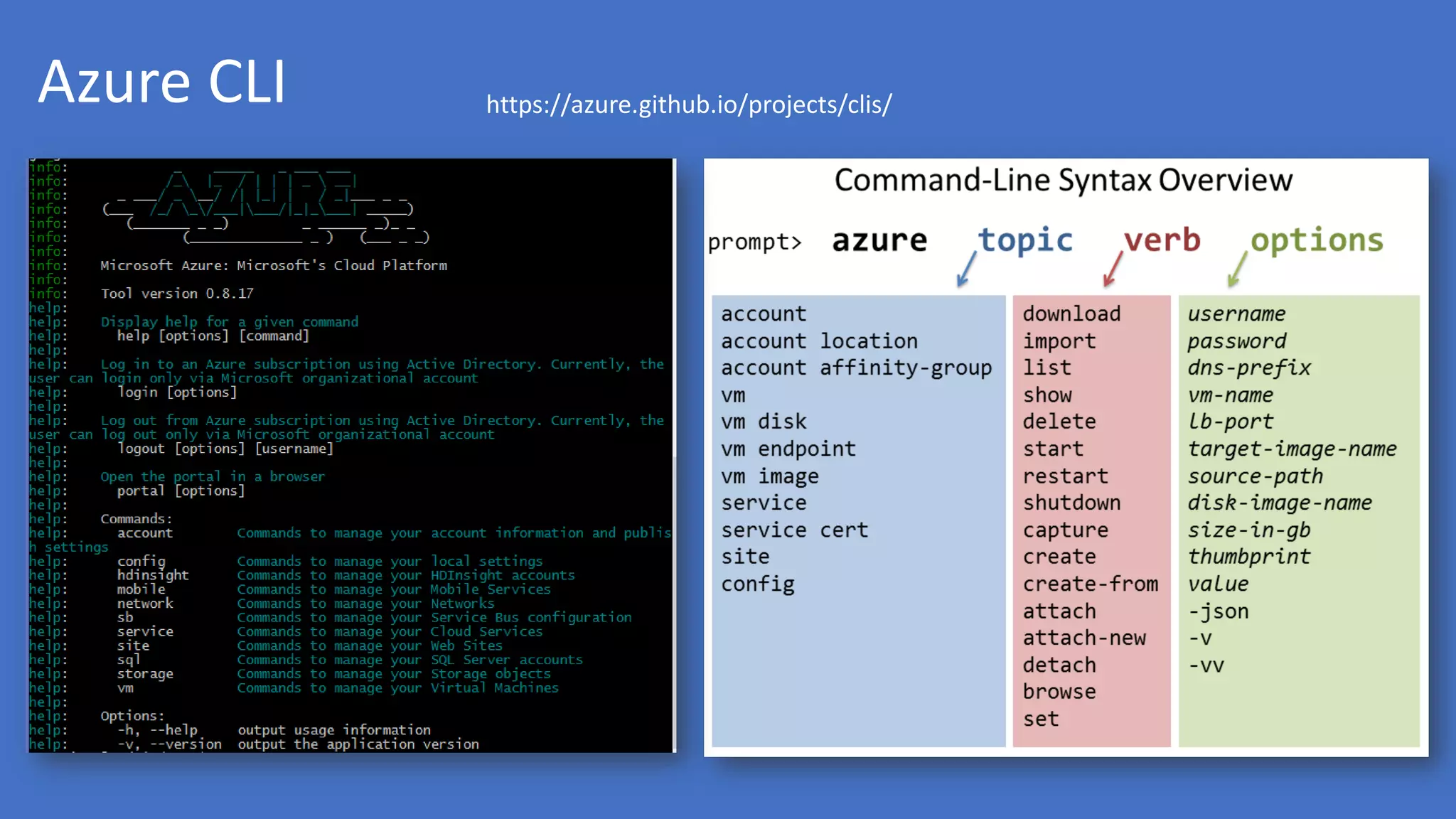Click the 'show' verb

[x=1047, y=395]
